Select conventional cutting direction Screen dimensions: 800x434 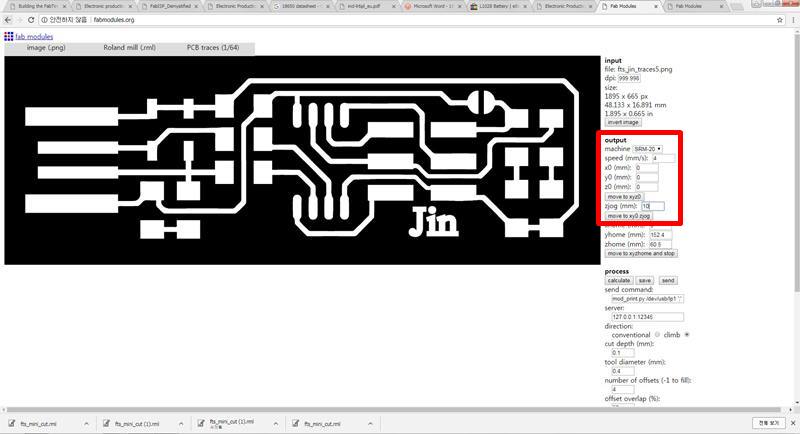[x=657, y=335]
